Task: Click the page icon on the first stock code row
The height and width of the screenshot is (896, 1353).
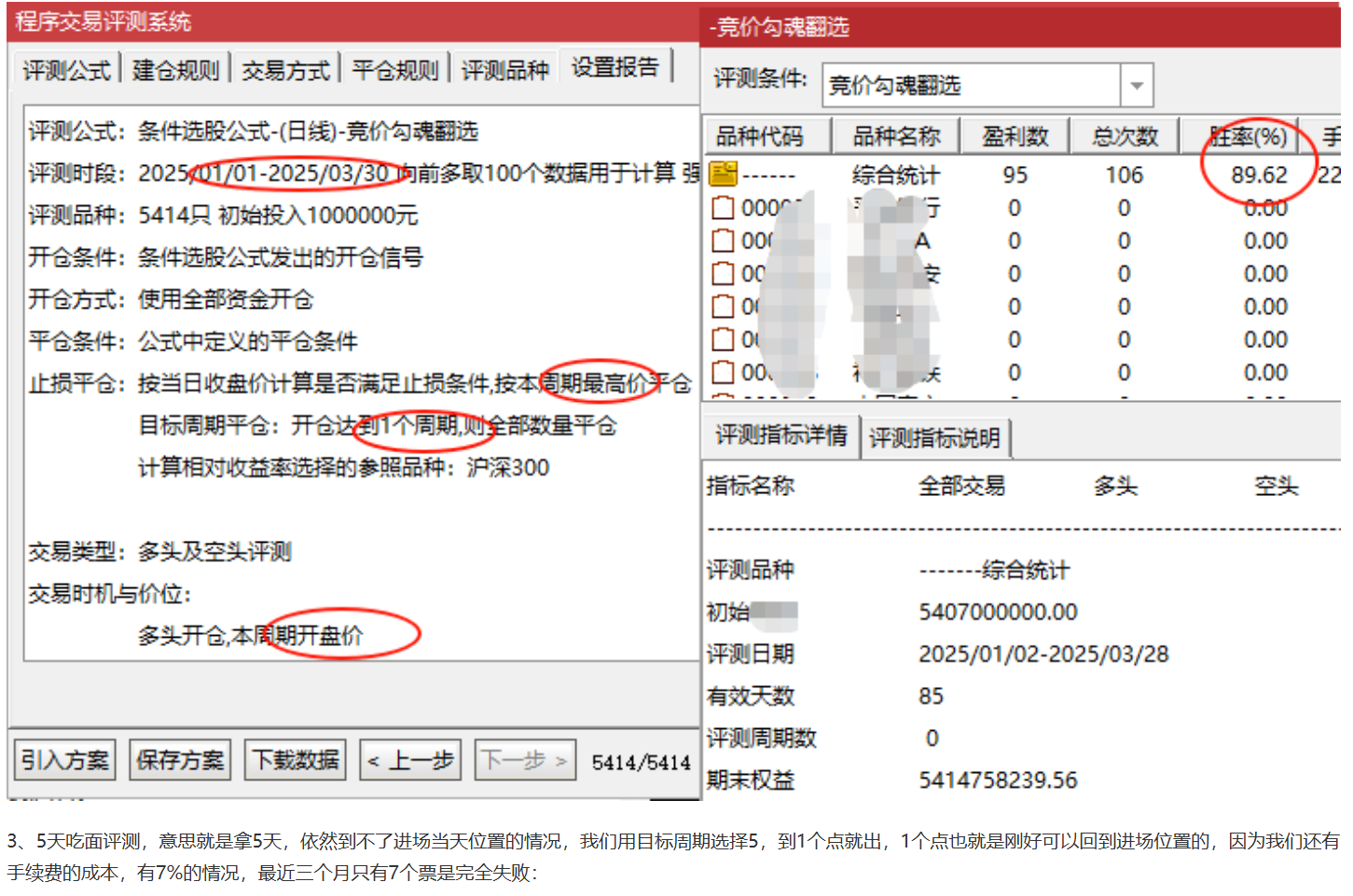Action: (x=724, y=207)
